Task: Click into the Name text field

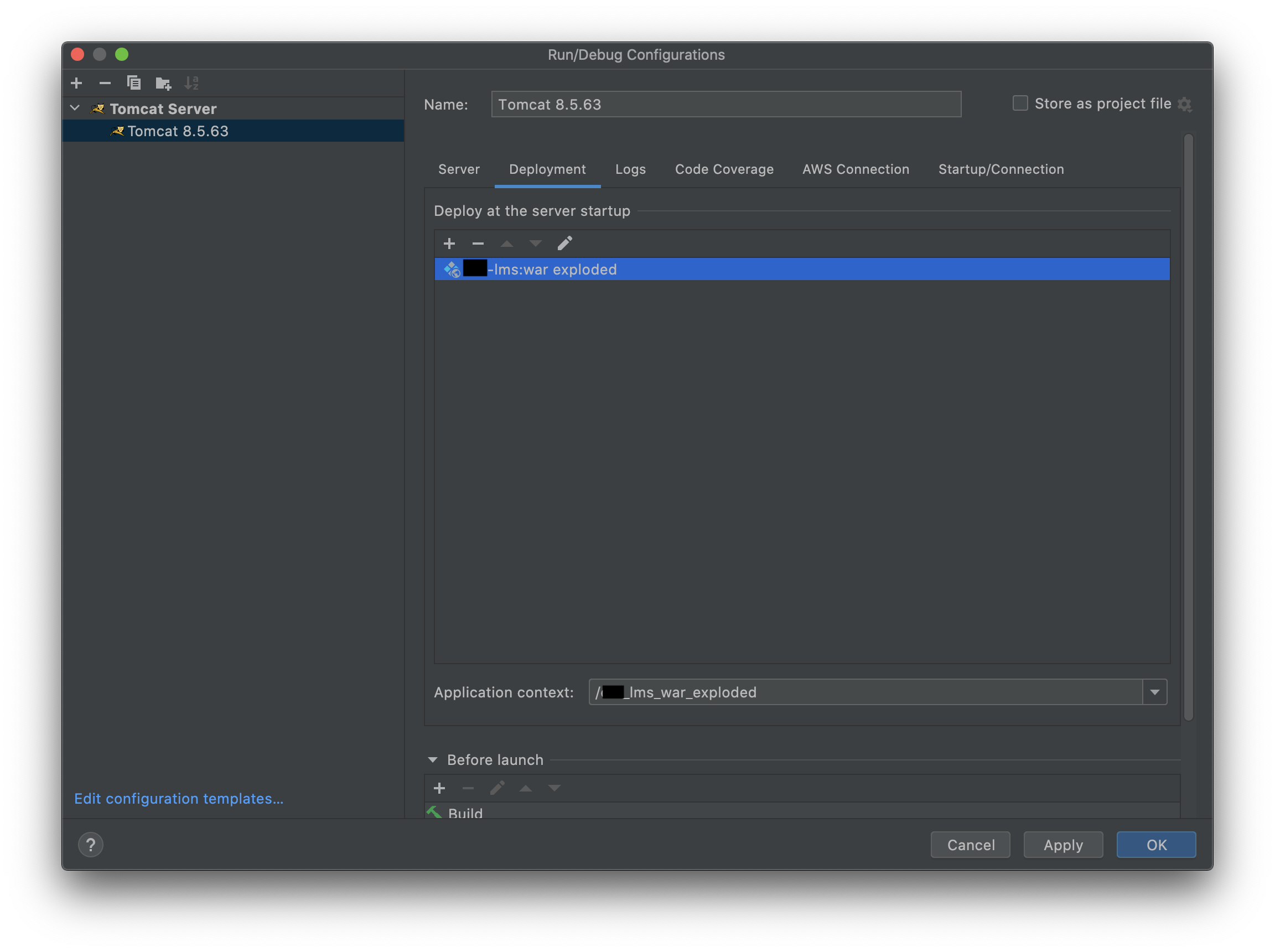Action: pyautogui.click(x=725, y=104)
